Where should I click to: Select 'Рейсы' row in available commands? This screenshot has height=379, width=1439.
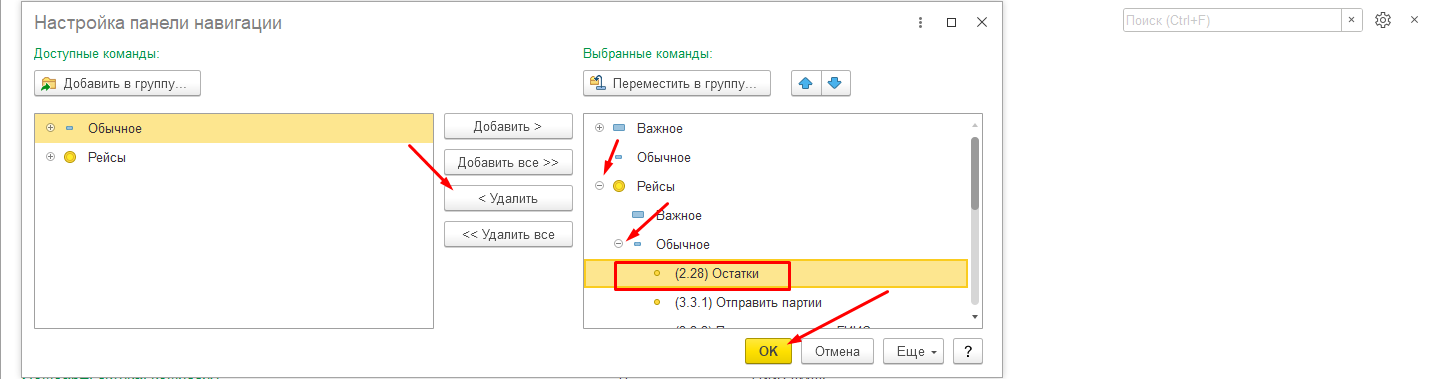click(x=234, y=157)
